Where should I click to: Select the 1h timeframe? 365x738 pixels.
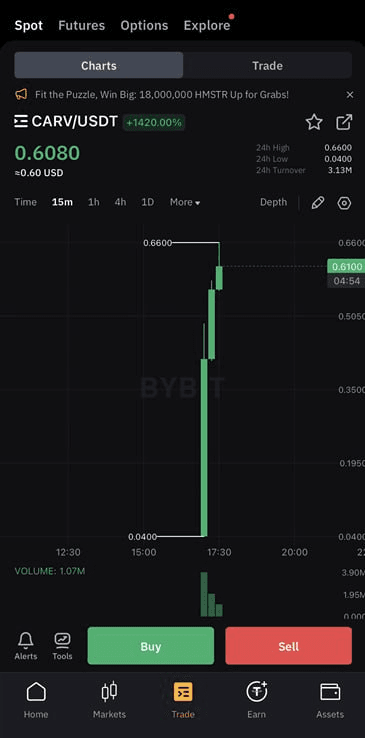[94, 202]
